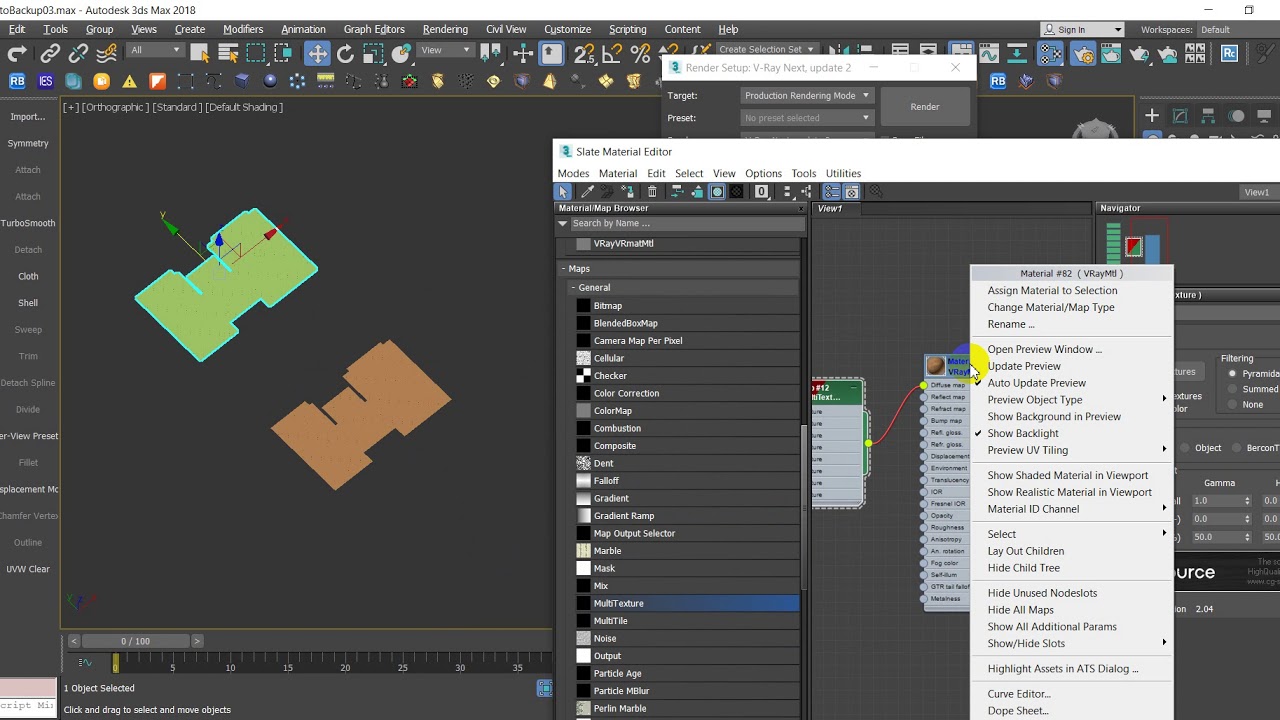Open the Rendering menu
Viewport: 1280px width, 720px height.
click(445, 29)
